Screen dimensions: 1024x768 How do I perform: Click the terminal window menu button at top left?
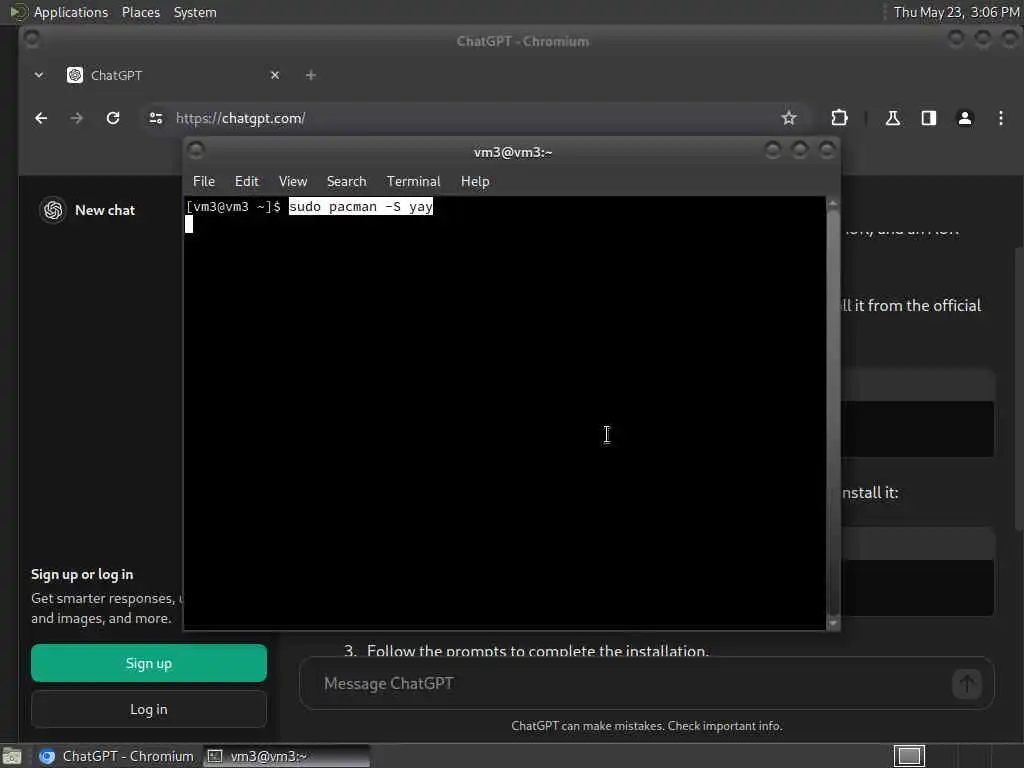(x=196, y=150)
